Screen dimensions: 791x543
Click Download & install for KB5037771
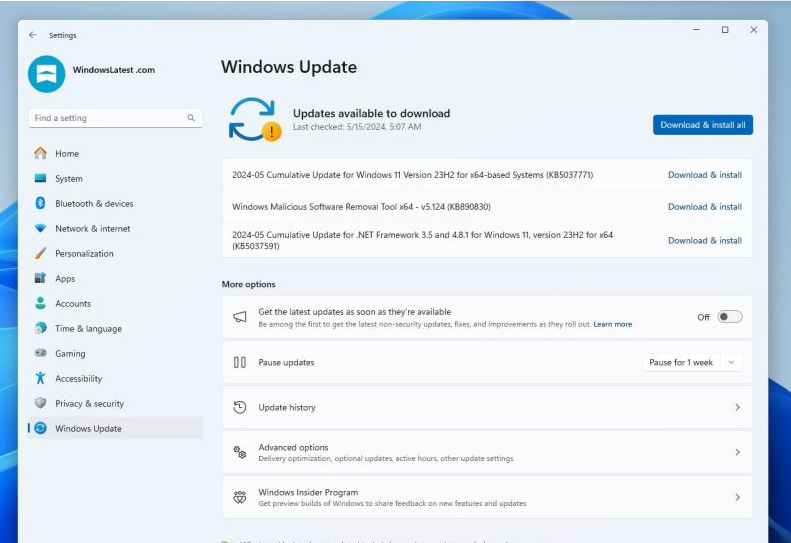click(x=704, y=175)
